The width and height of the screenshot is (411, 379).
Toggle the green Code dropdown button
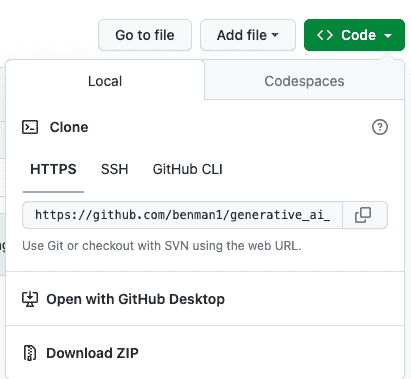point(354,35)
